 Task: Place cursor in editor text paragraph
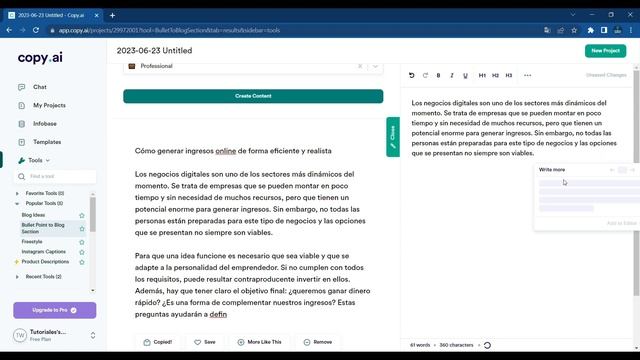(x=514, y=128)
